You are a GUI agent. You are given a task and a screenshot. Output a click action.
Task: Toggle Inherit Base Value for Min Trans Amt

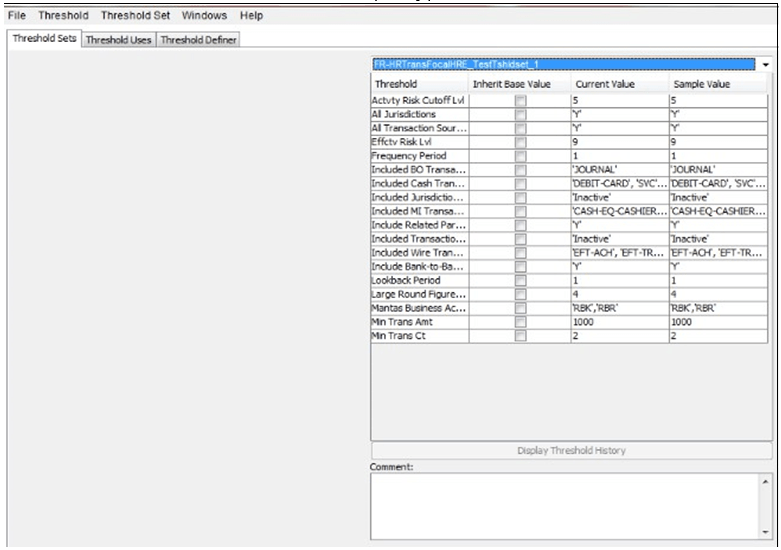tap(521, 322)
